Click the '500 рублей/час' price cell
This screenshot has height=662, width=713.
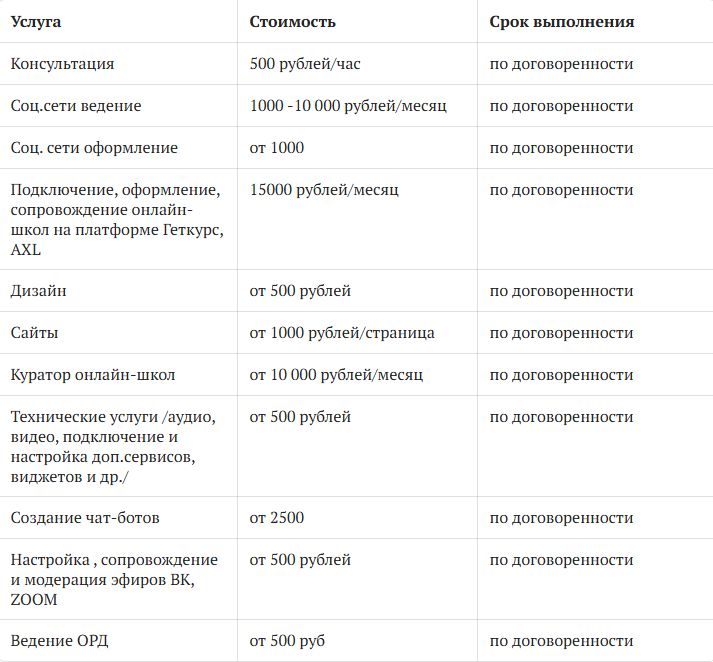[305, 64]
